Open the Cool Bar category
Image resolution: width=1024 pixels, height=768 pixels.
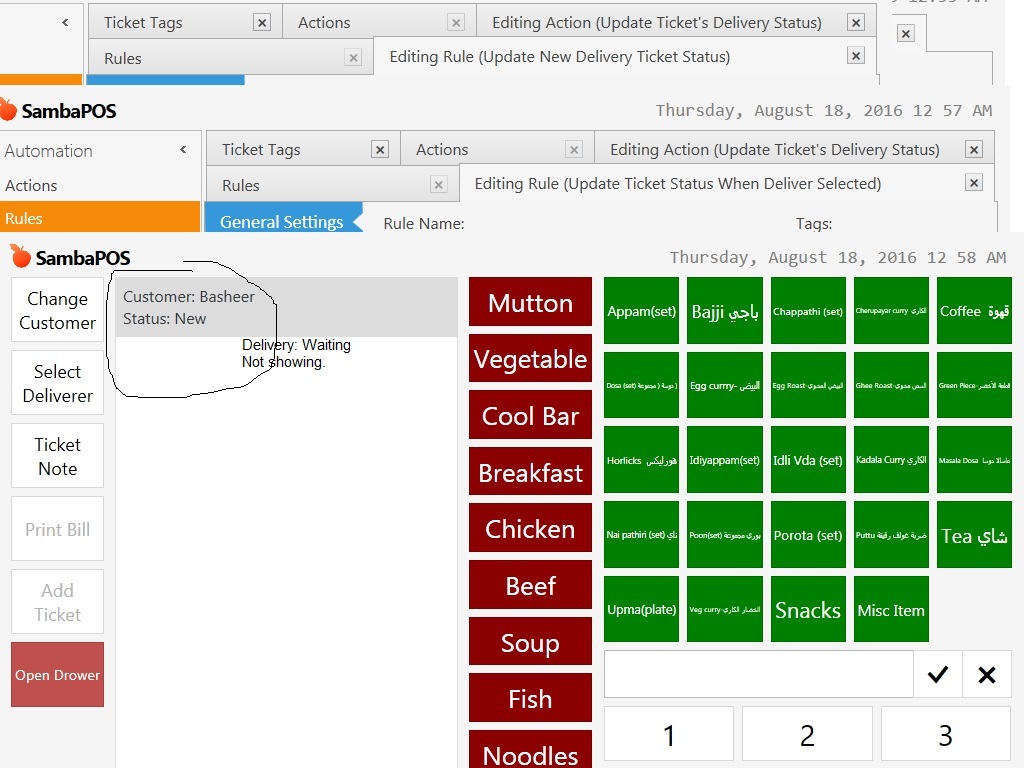[530, 415]
